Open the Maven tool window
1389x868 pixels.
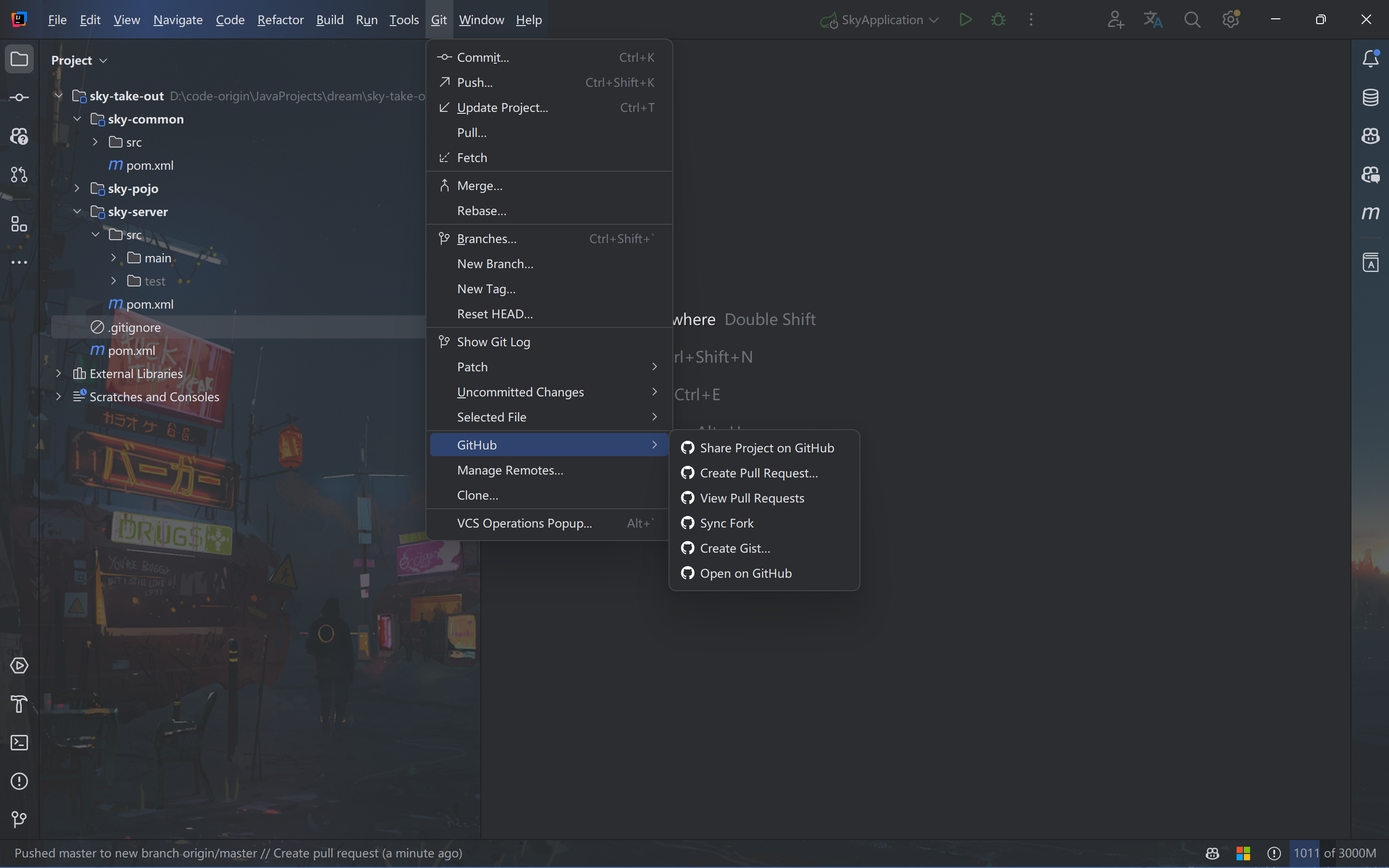point(1371,213)
